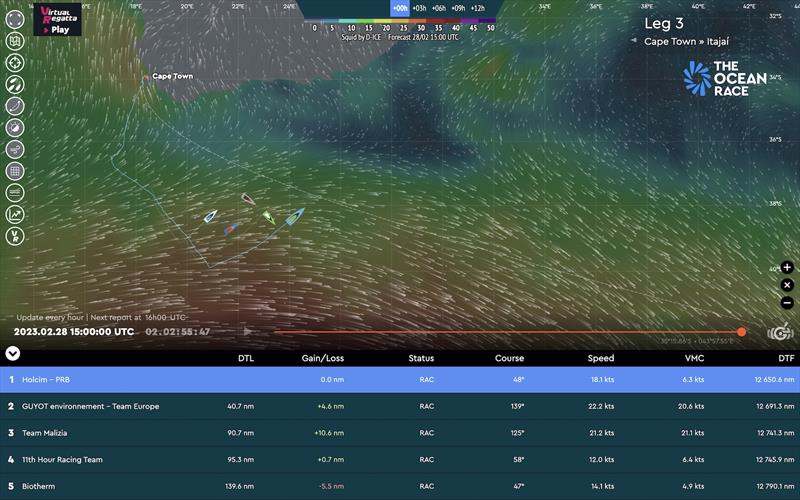The image size is (800, 500).
Task: Reset map zoom with the X button
Action: coord(787,285)
